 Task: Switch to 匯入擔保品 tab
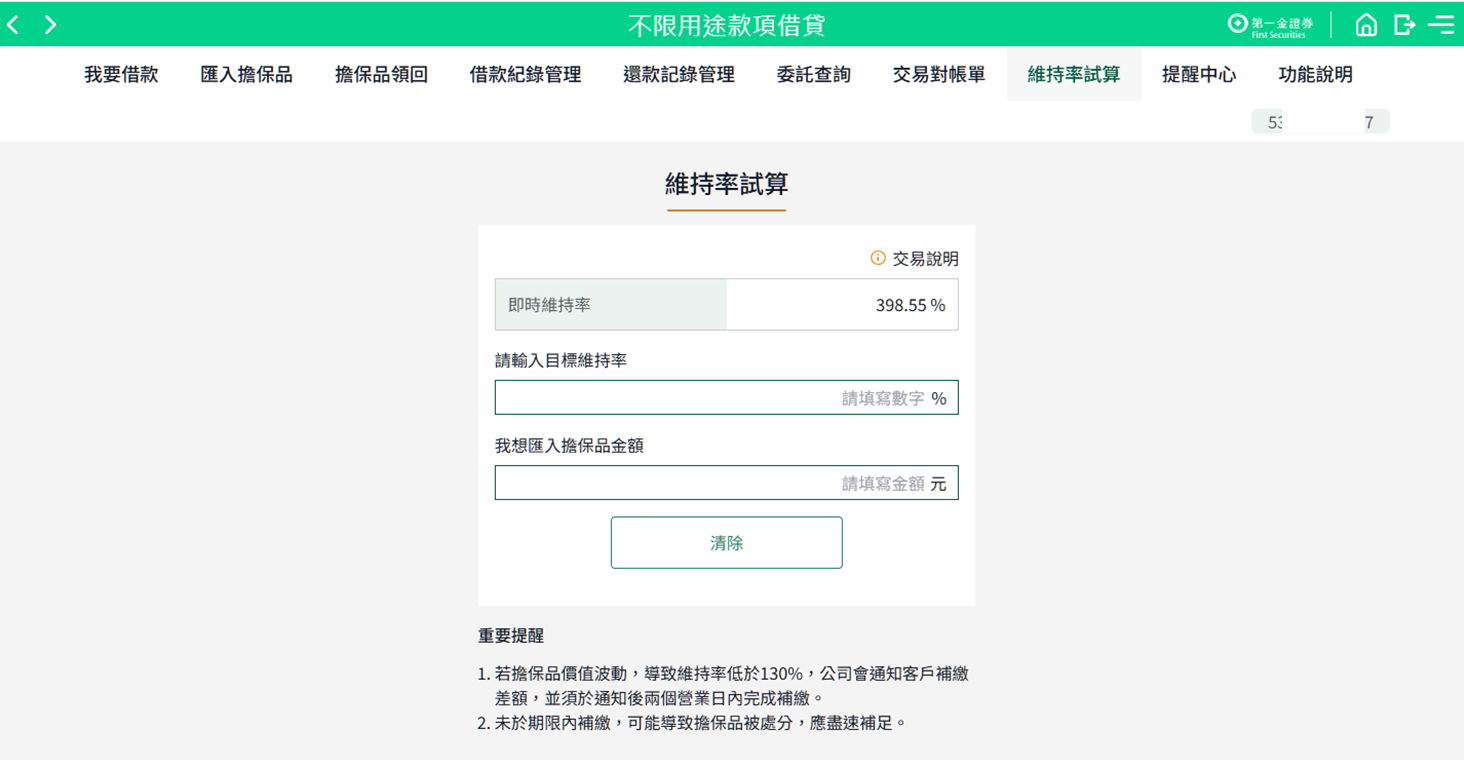(246, 75)
